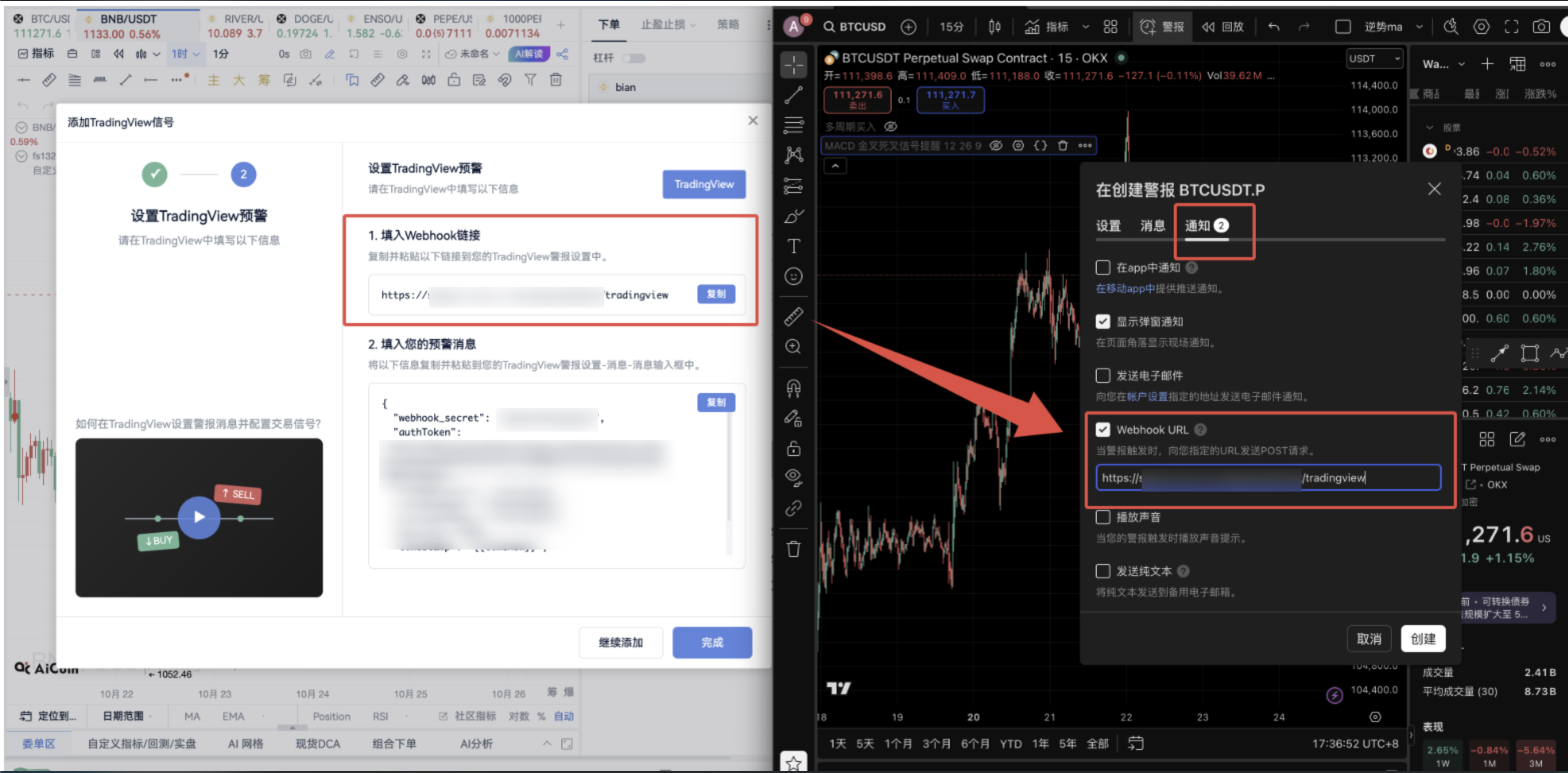Open the emoji sticker tool
Viewport: 1568px width, 773px height.
coord(794,276)
